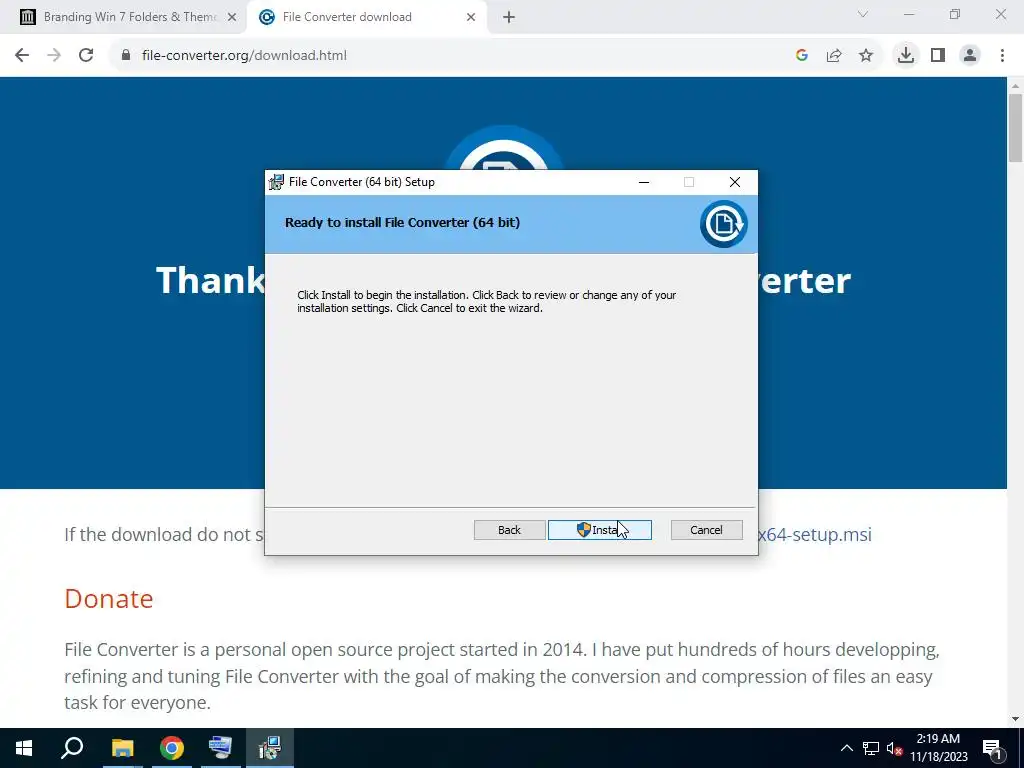Click the lock site info icon
The image size is (1024, 768).
tap(126, 56)
